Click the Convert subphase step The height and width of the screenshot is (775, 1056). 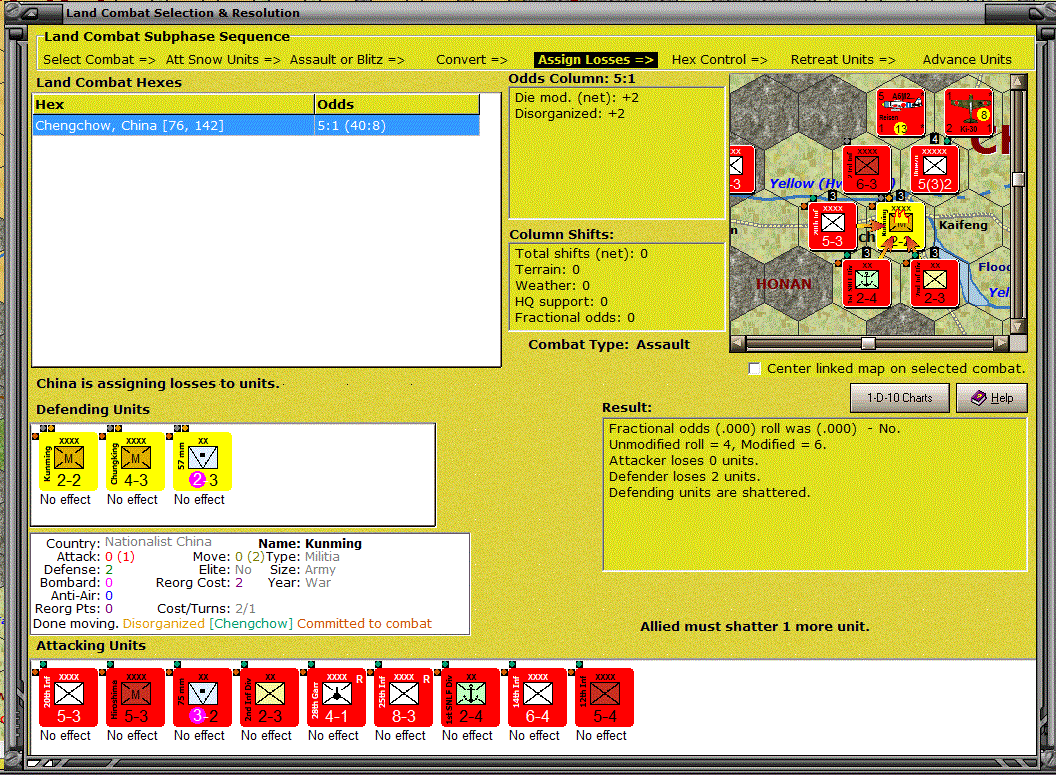click(x=471, y=60)
